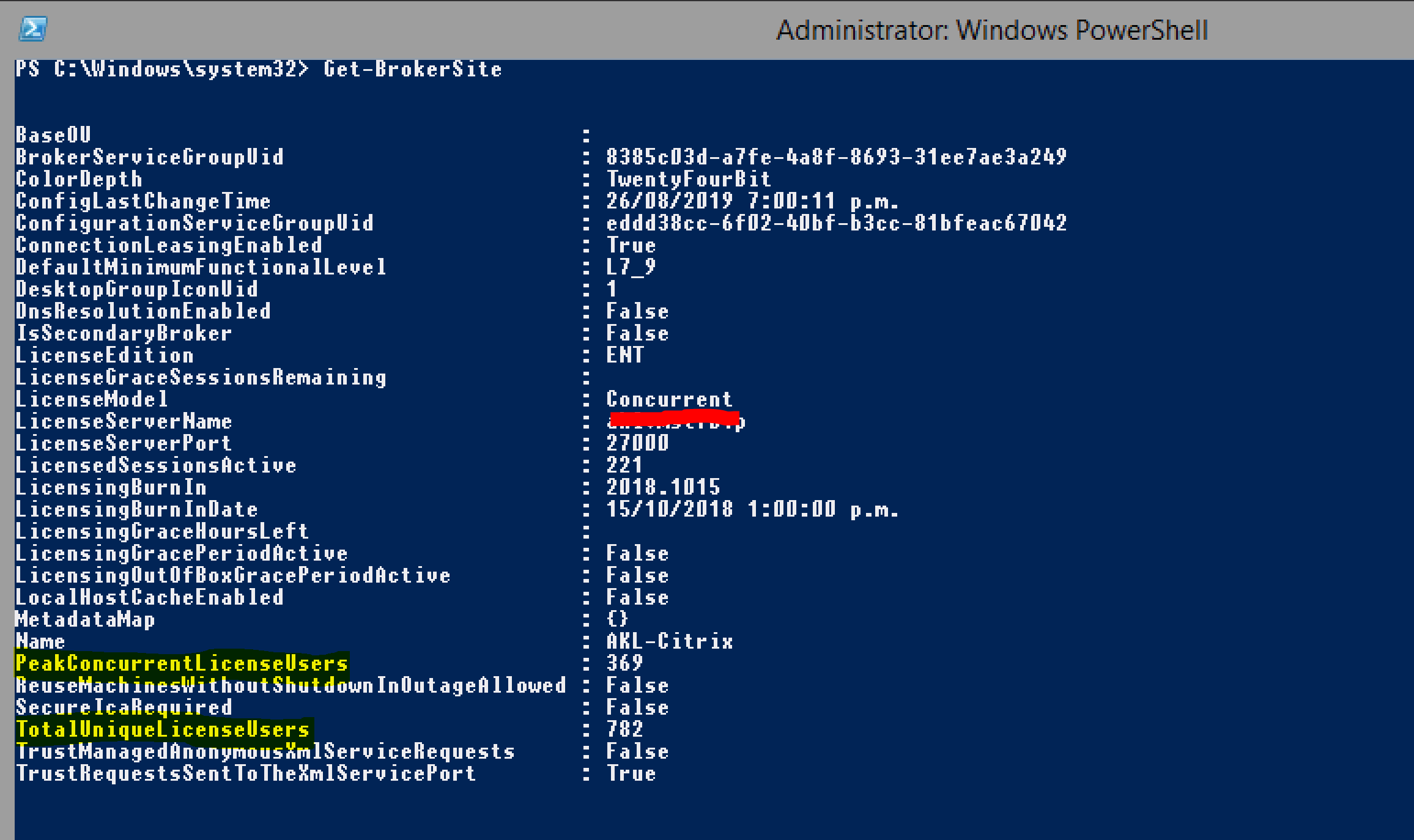Screen dimensions: 1414x840
Task: Click the Administrator: Windows PowerShell window title
Action: coord(991,30)
